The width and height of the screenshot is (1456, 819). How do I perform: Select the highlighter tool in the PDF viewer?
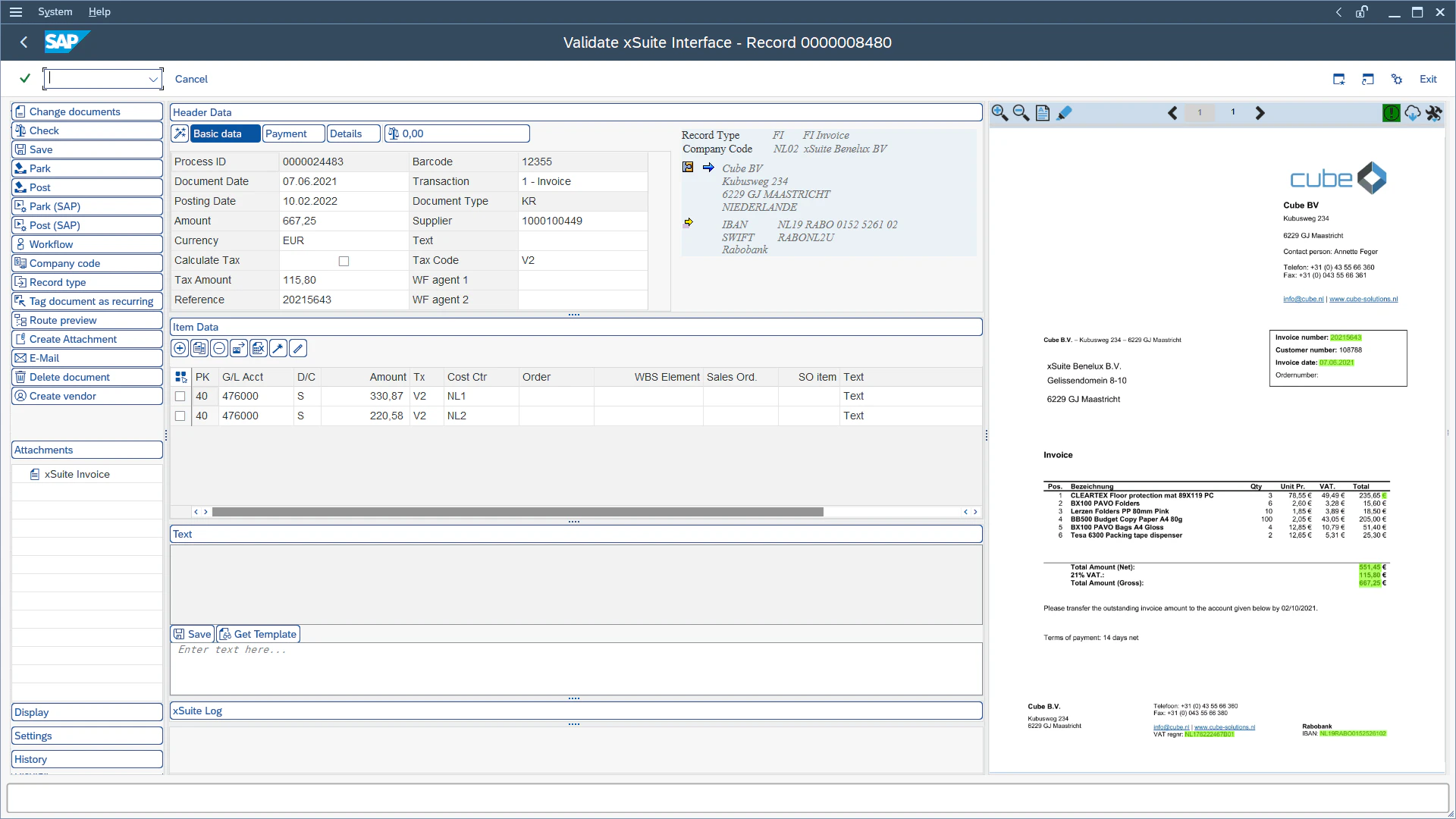tap(1065, 112)
